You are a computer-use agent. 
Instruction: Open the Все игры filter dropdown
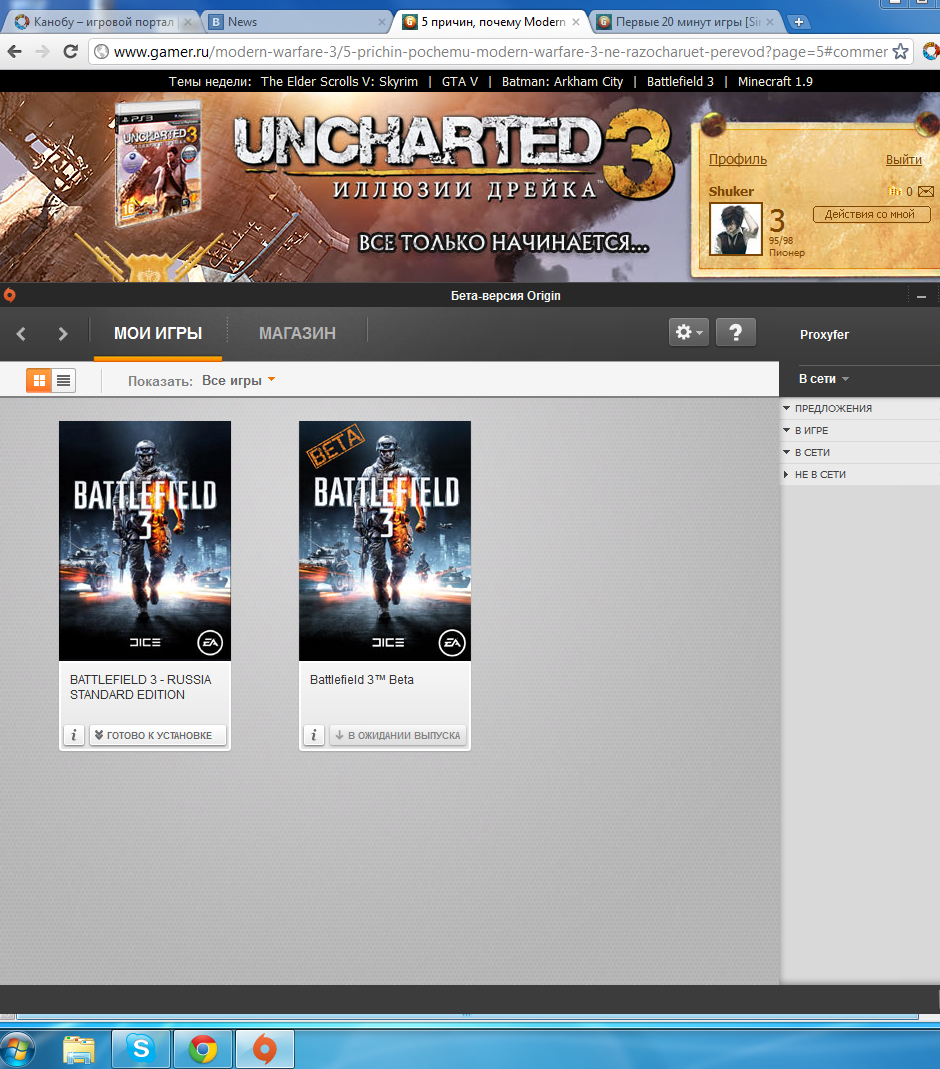coord(239,380)
